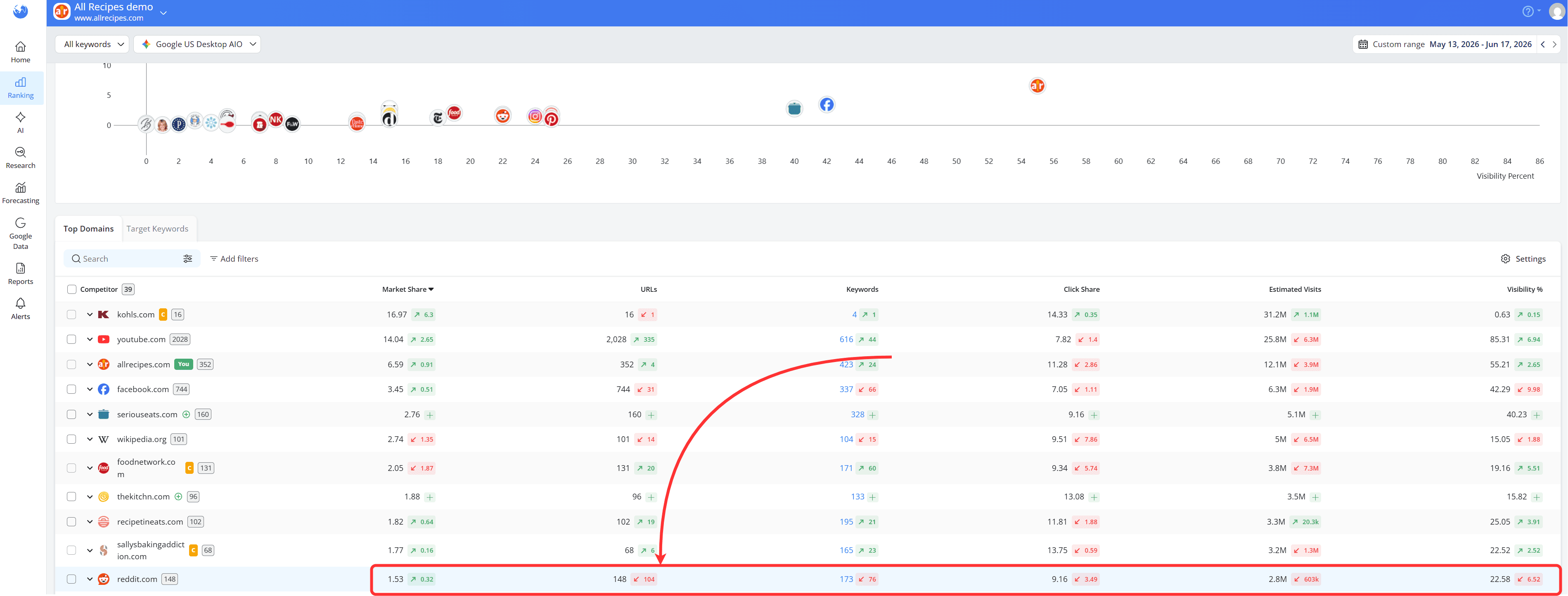This screenshot has height=596, width=1568.
Task: Click the app logo in top-left corner
Action: (x=20, y=12)
